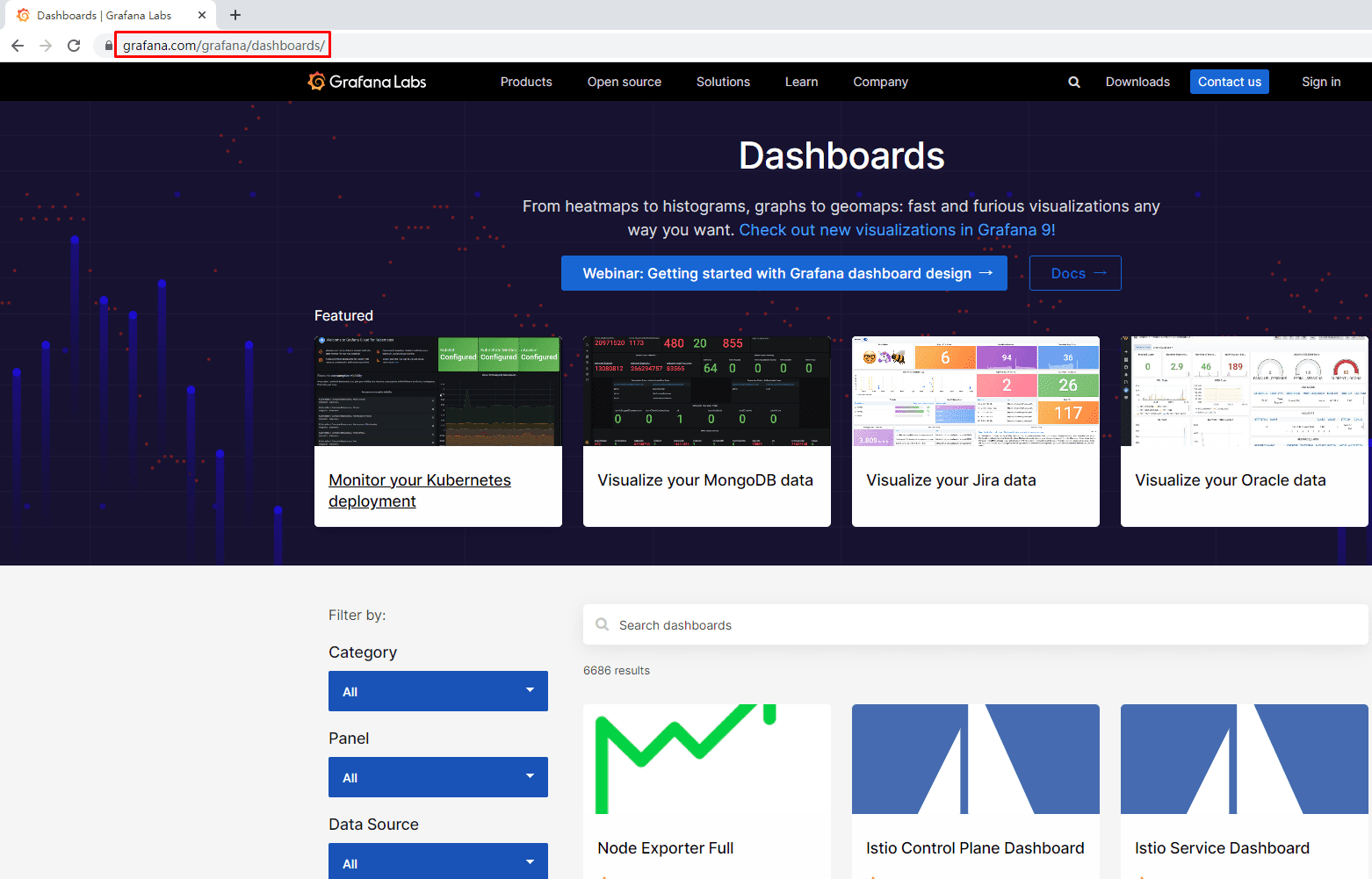Screen dimensions: 1372x879
Task: Expand the Category filter dropdown
Action: pos(438,691)
